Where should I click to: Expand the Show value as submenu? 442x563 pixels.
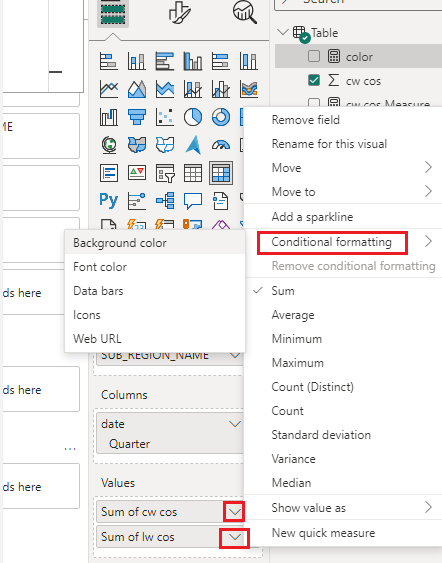[343, 508]
